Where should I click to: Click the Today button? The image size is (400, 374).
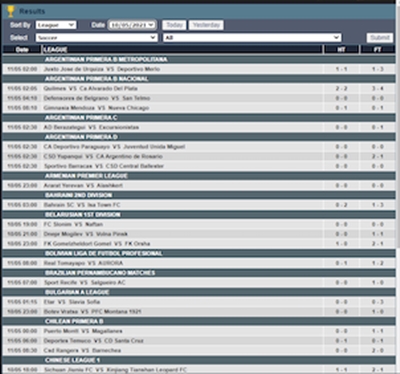click(x=174, y=25)
